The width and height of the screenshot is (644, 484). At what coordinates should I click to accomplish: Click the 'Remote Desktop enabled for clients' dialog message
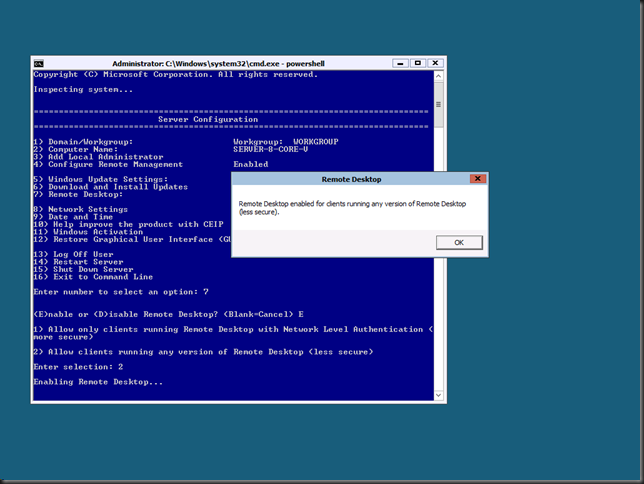[x=352, y=208]
